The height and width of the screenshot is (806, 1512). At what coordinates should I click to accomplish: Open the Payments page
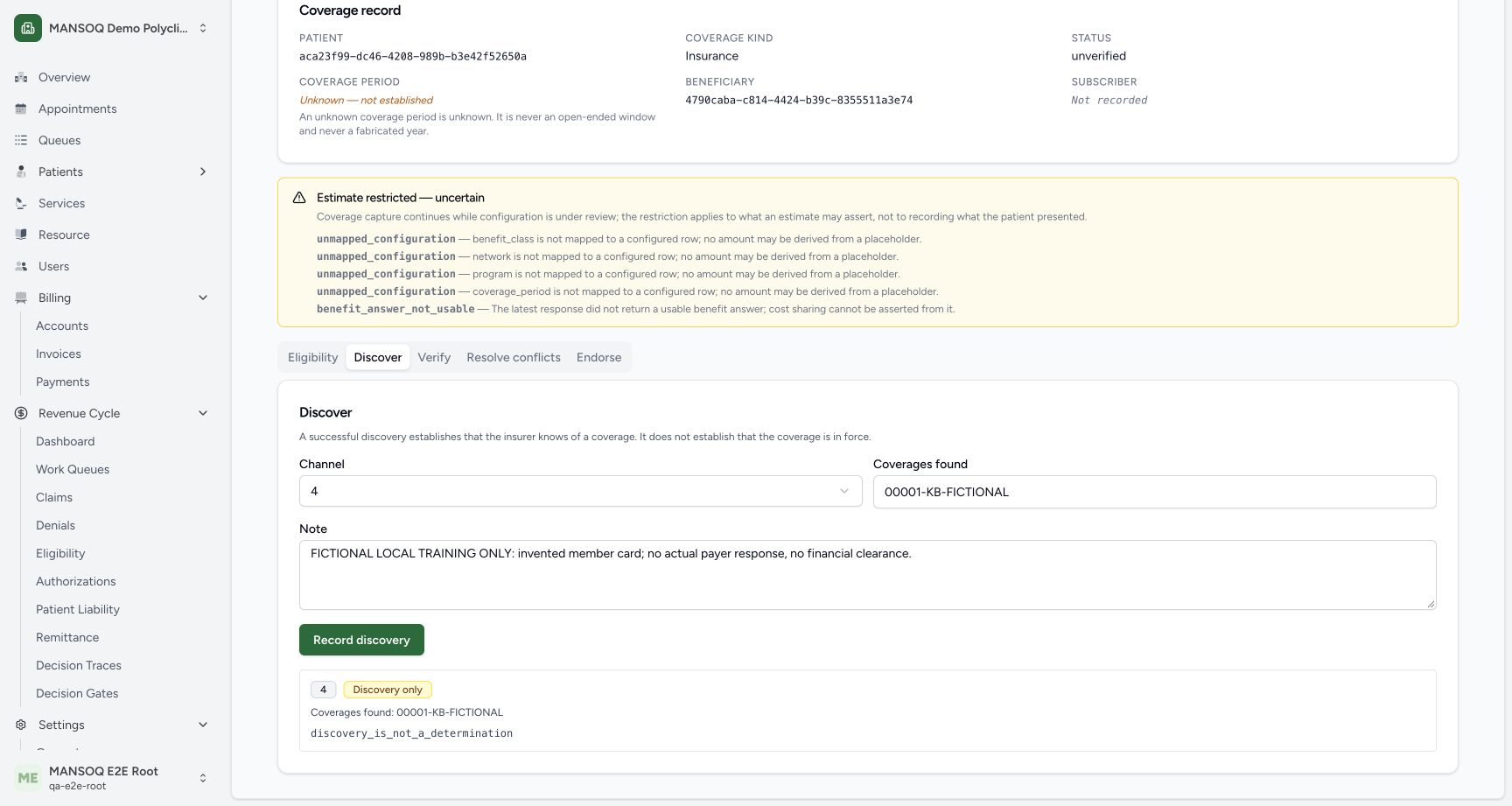(x=63, y=382)
